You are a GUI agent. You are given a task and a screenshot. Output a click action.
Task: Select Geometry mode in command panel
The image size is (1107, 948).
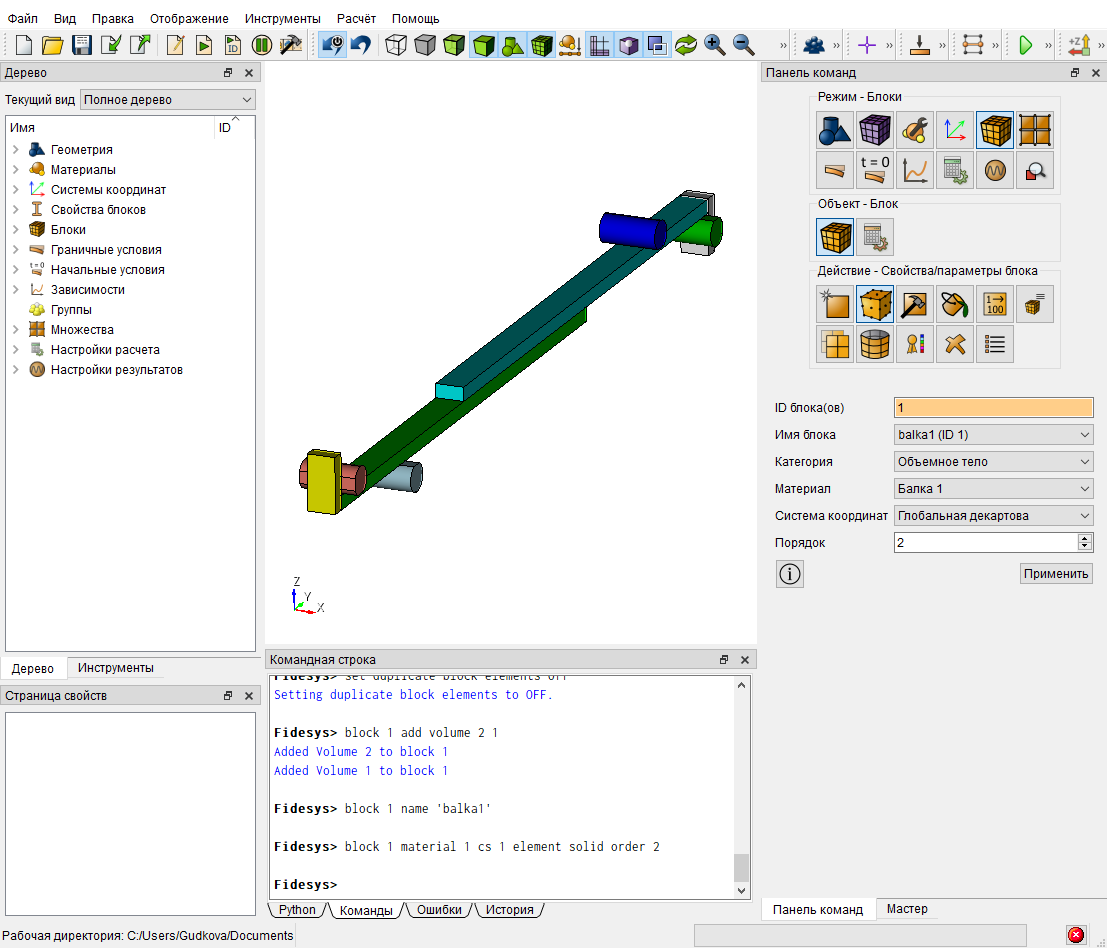click(x=834, y=130)
